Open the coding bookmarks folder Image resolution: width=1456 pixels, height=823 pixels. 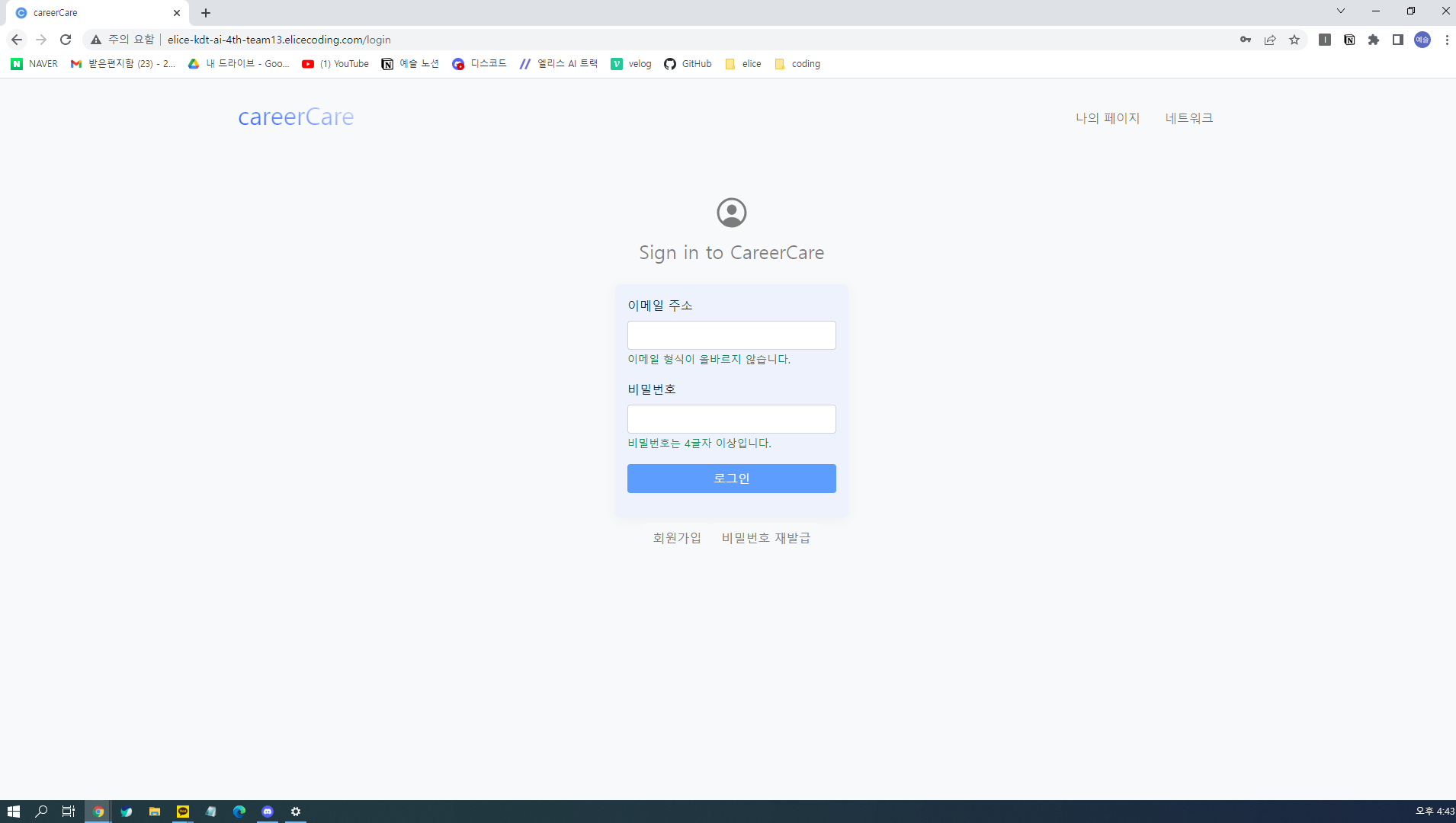(797, 64)
